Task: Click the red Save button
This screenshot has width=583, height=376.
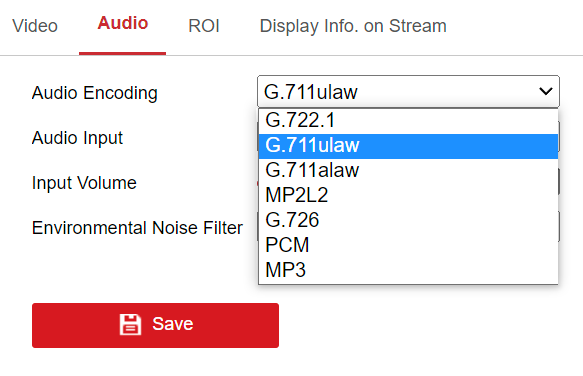Action: tap(155, 325)
